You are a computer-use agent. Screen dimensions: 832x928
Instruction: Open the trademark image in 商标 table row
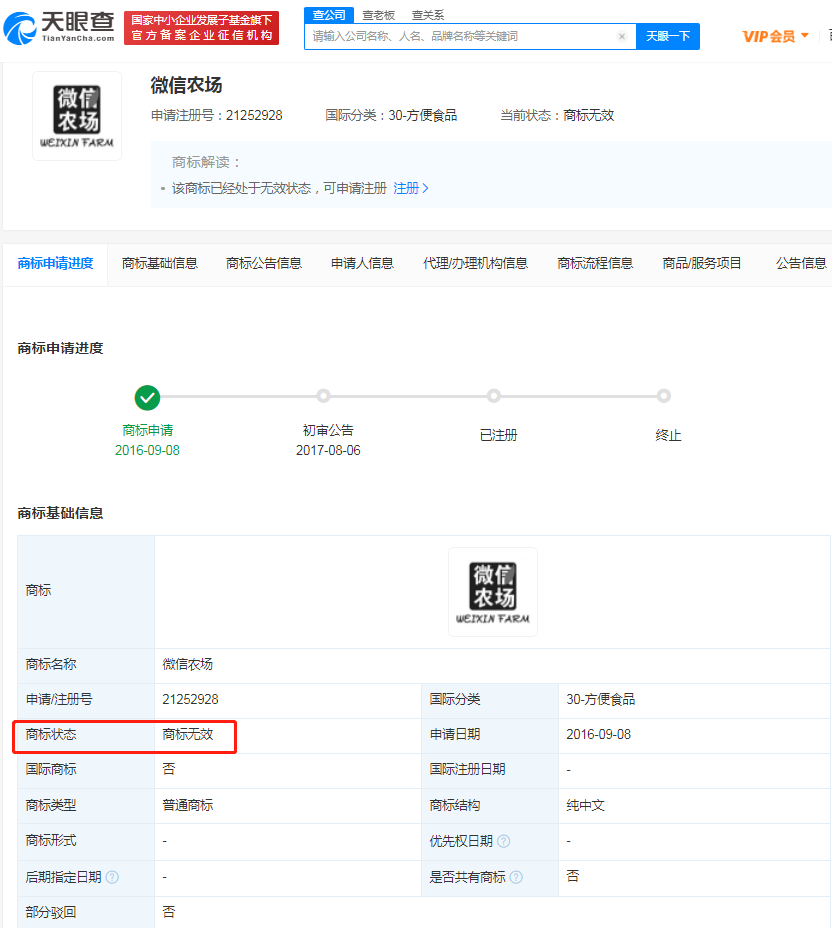(x=493, y=592)
